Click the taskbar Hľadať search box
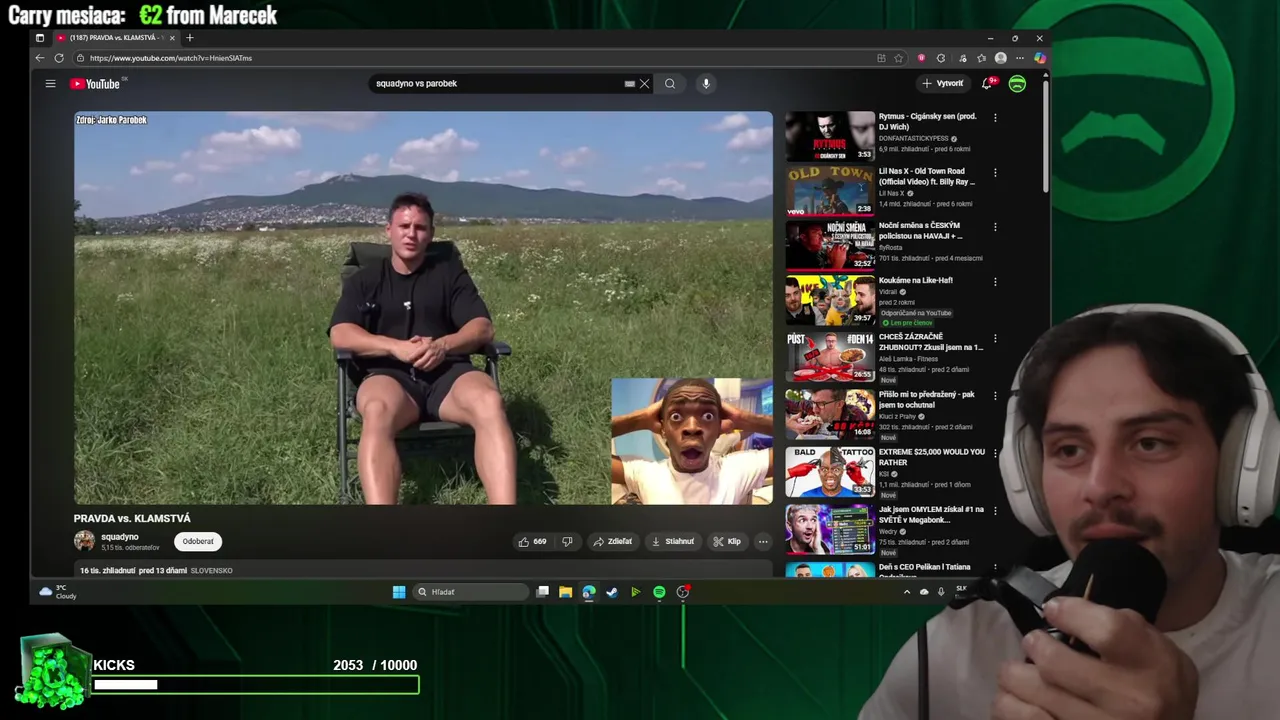The width and height of the screenshot is (1280, 720). [471, 592]
